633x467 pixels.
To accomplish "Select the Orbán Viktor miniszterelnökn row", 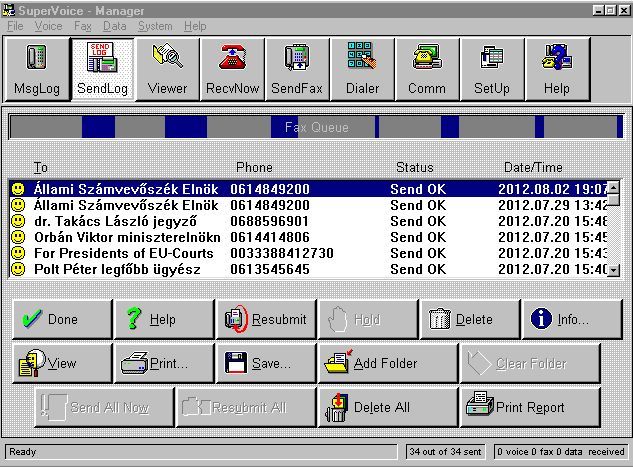I will pyautogui.click(x=308, y=237).
